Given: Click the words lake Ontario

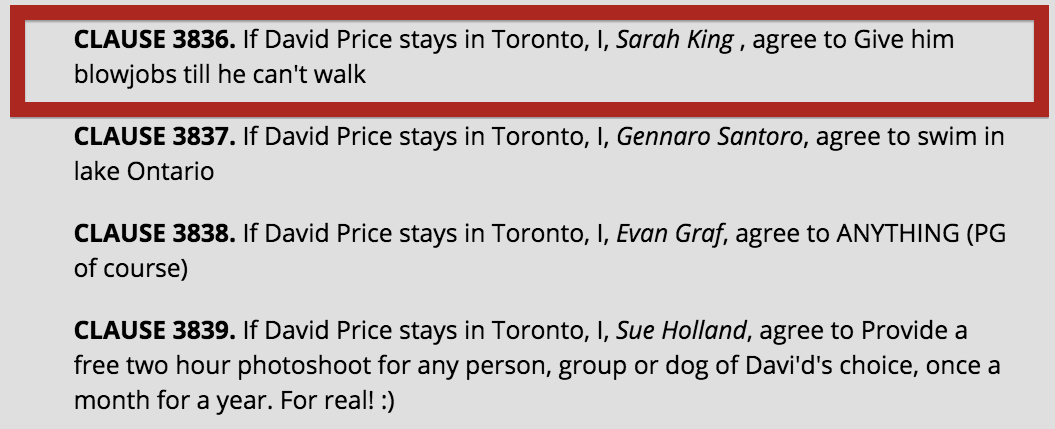Looking at the screenshot, I should point(144,171).
